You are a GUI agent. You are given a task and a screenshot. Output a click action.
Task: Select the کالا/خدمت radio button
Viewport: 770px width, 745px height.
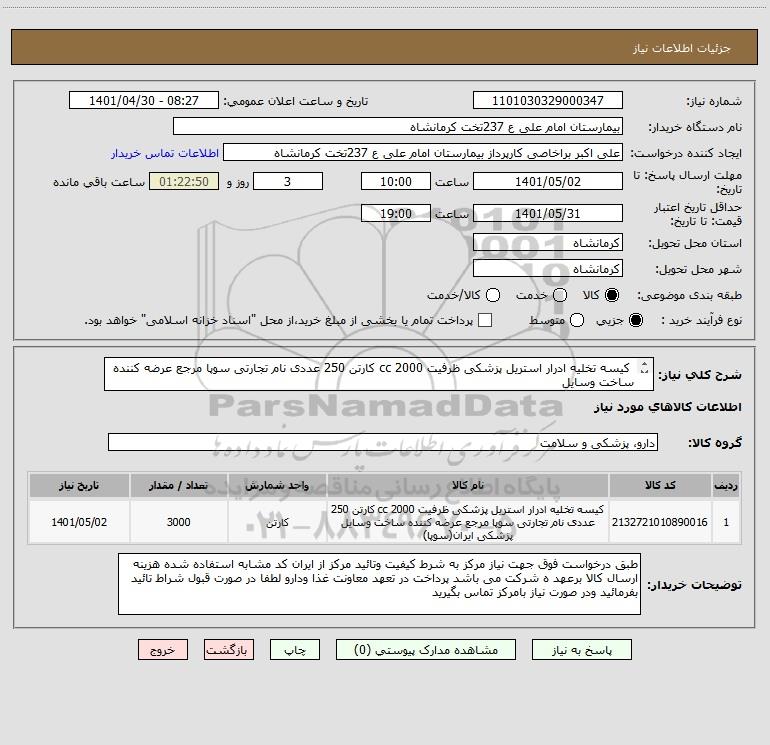click(493, 295)
